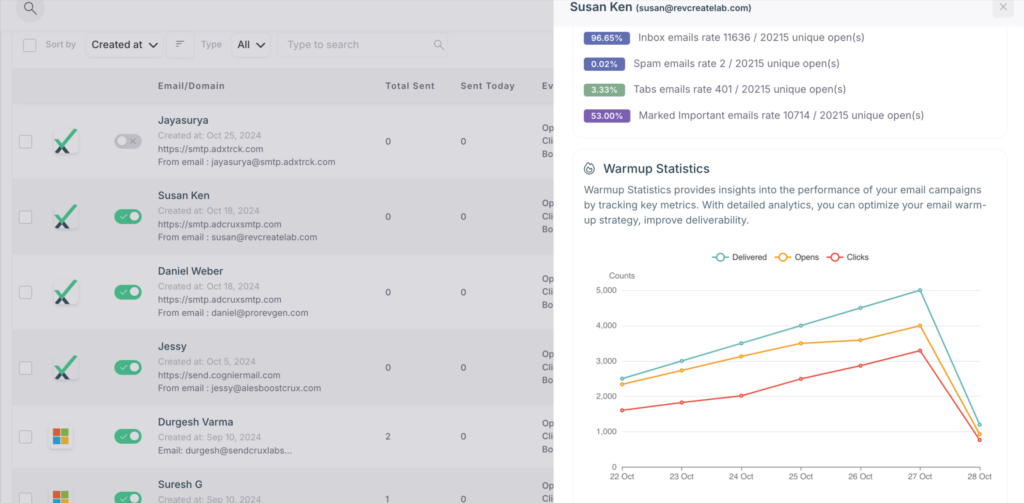Viewport: 1024px width, 503px height.
Task: Check the checkbox for the Jessy row
Action: click(x=26, y=368)
